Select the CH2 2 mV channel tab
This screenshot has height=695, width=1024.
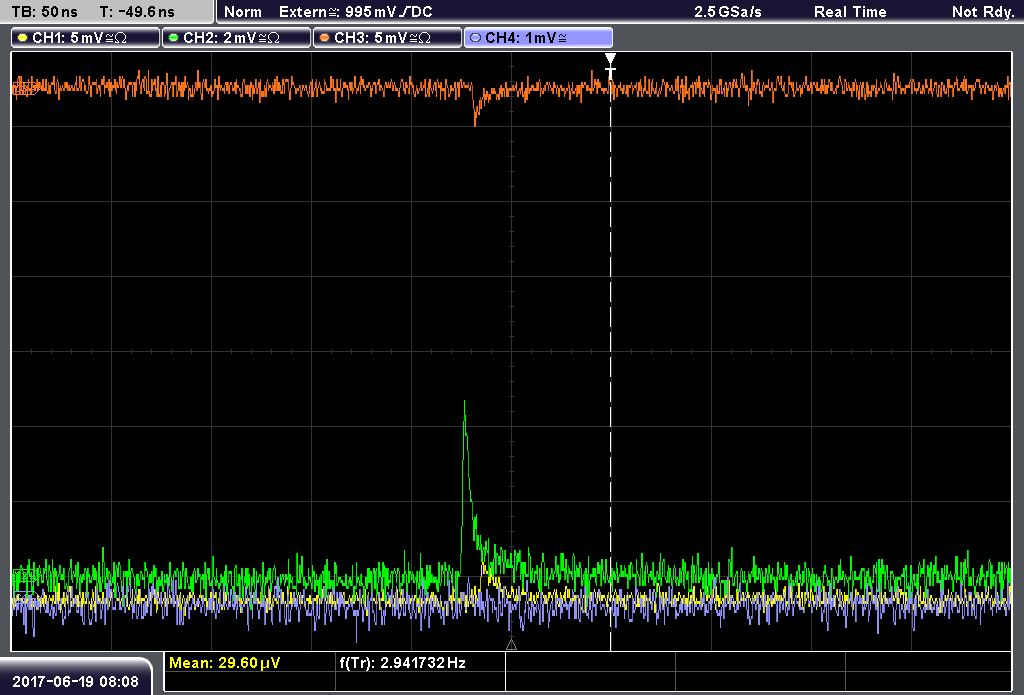(236, 38)
